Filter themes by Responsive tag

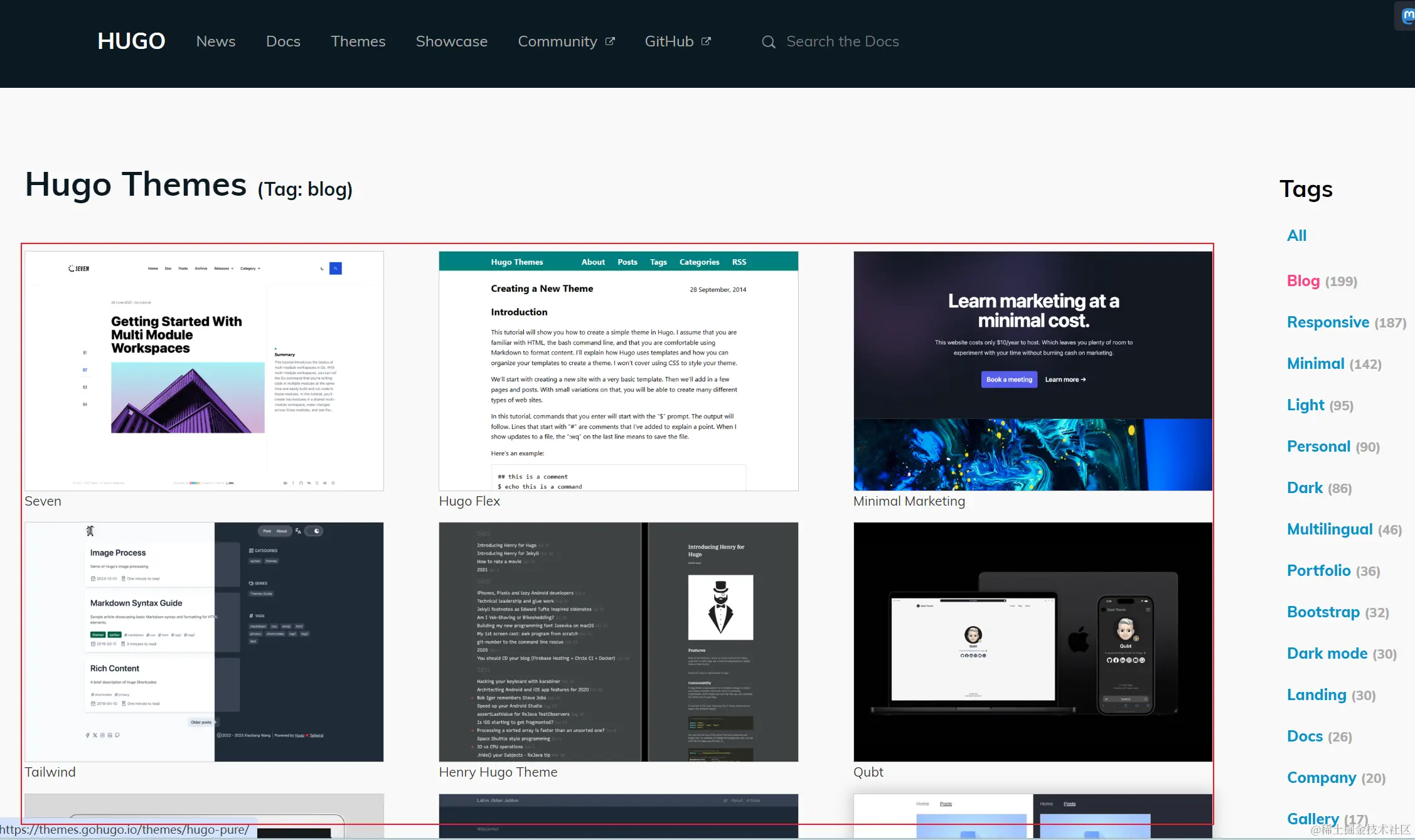1328,322
